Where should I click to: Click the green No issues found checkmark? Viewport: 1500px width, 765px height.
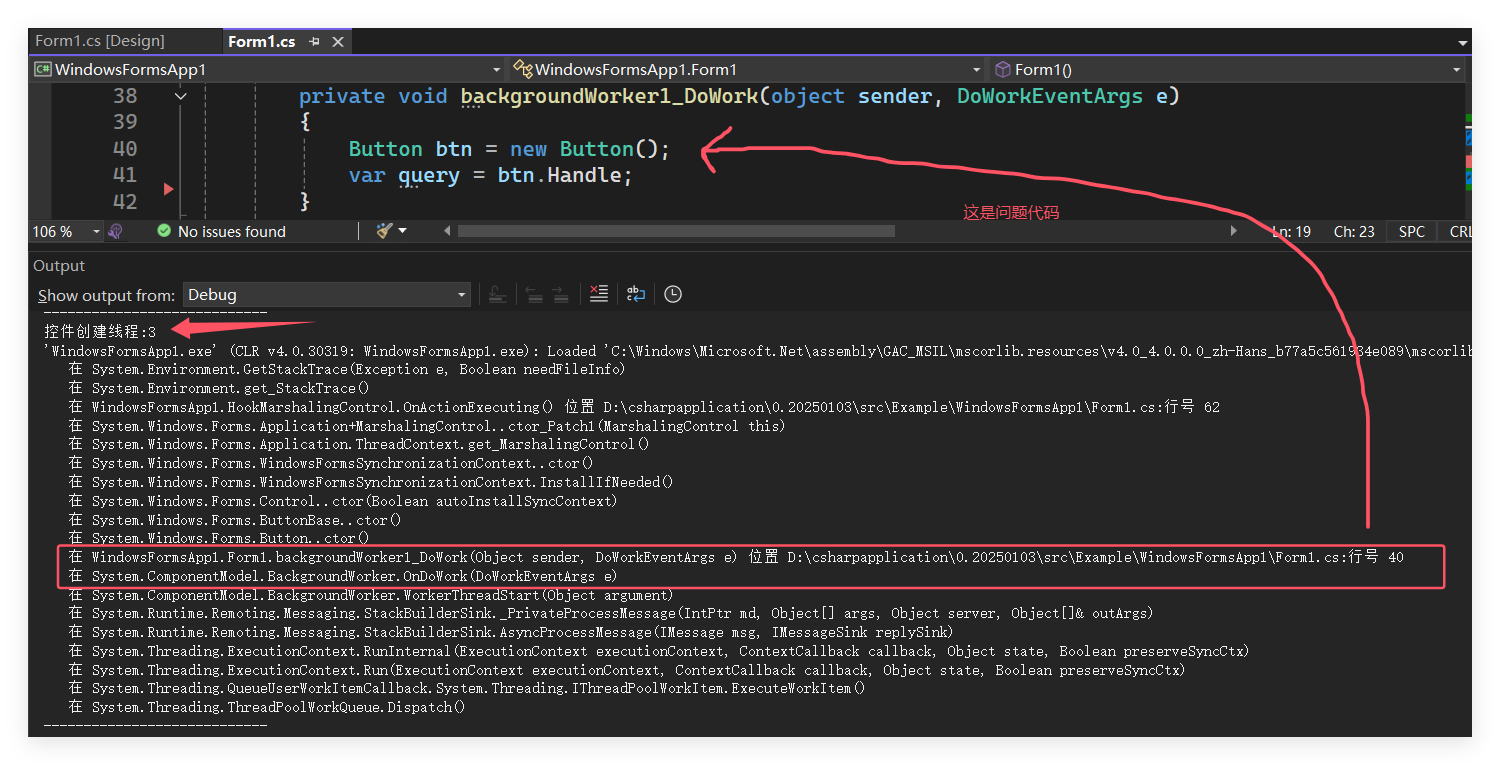pos(164,231)
